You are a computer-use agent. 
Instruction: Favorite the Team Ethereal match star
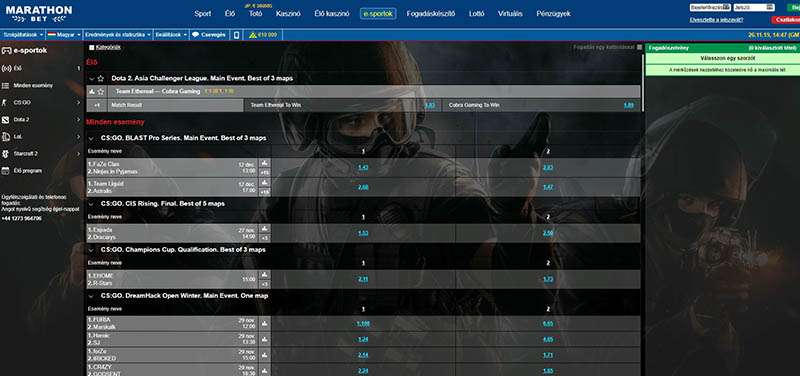pos(101,92)
